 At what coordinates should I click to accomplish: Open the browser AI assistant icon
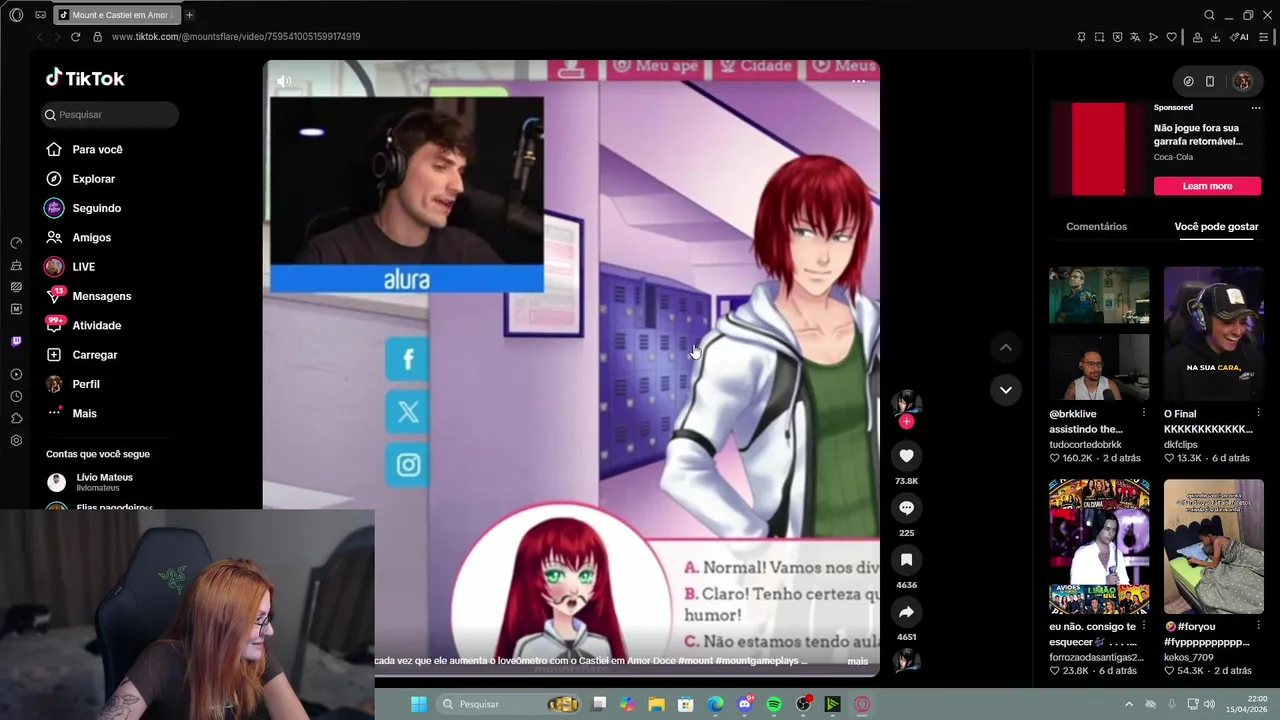click(x=1239, y=37)
